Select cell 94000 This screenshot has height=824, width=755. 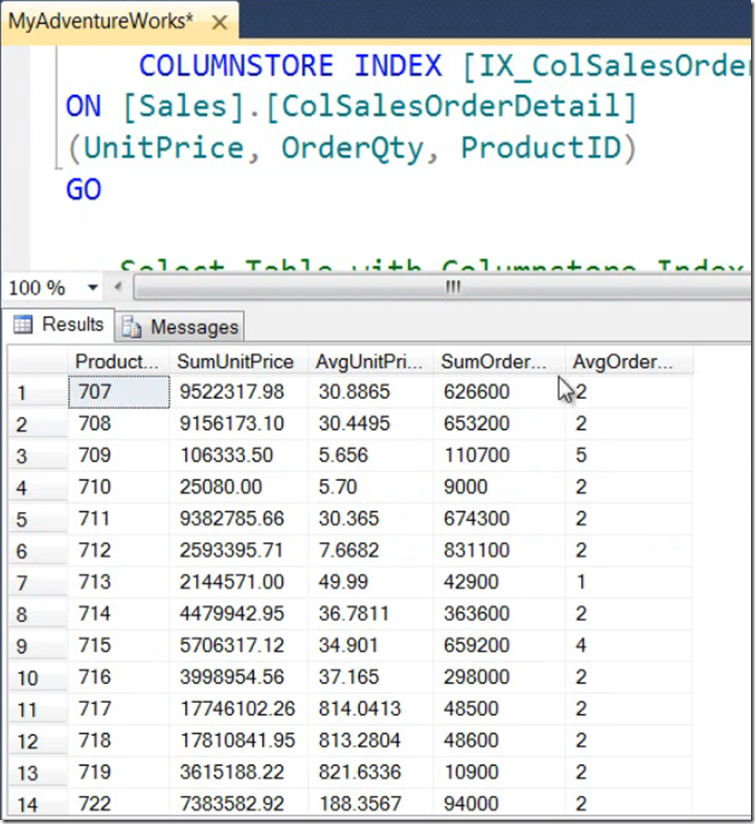click(500, 804)
